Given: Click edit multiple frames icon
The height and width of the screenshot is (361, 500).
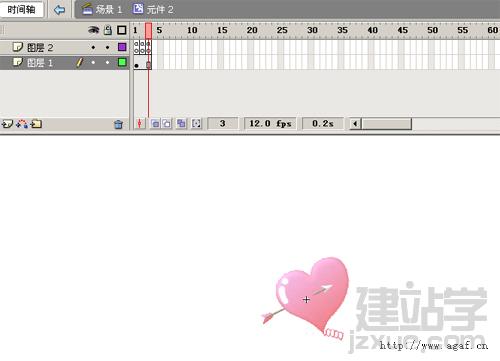Looking at the screenshot, I should [181, 124].
